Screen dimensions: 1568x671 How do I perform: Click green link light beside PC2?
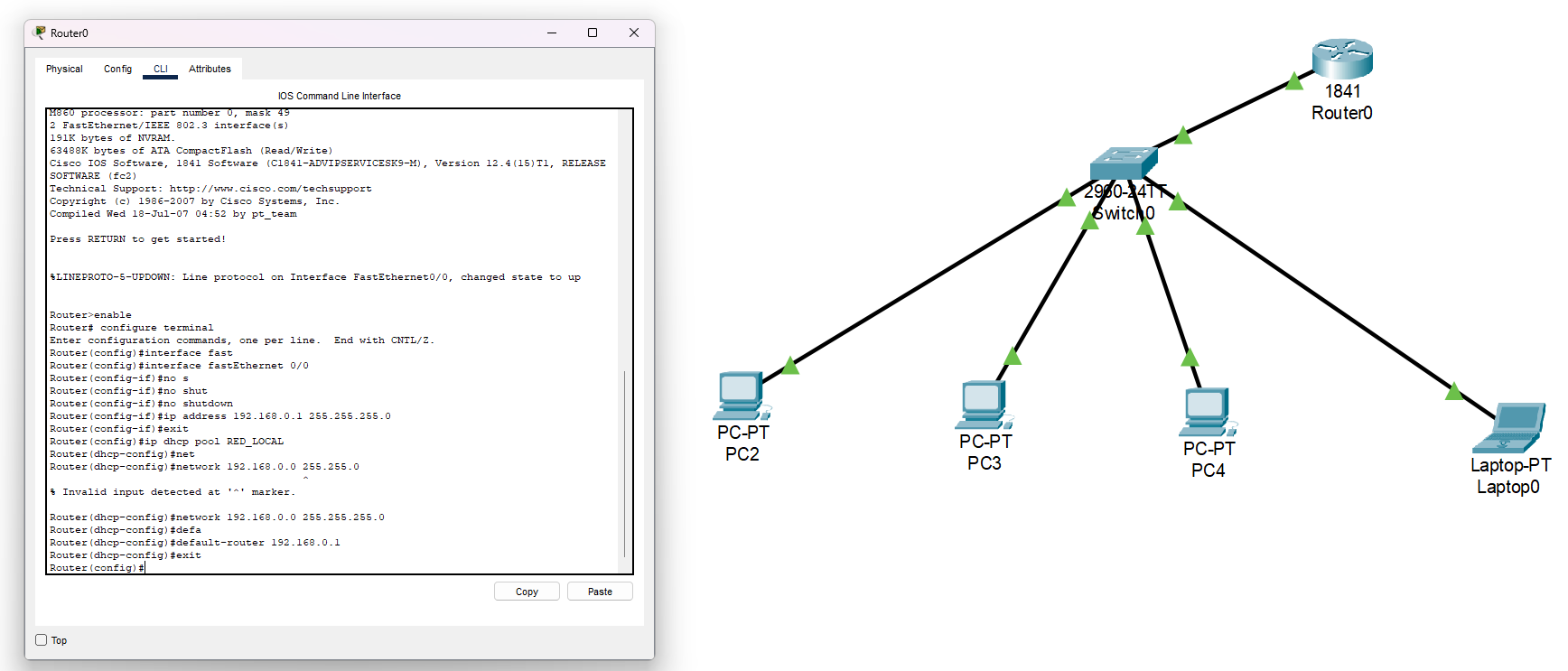coord(790,366)
